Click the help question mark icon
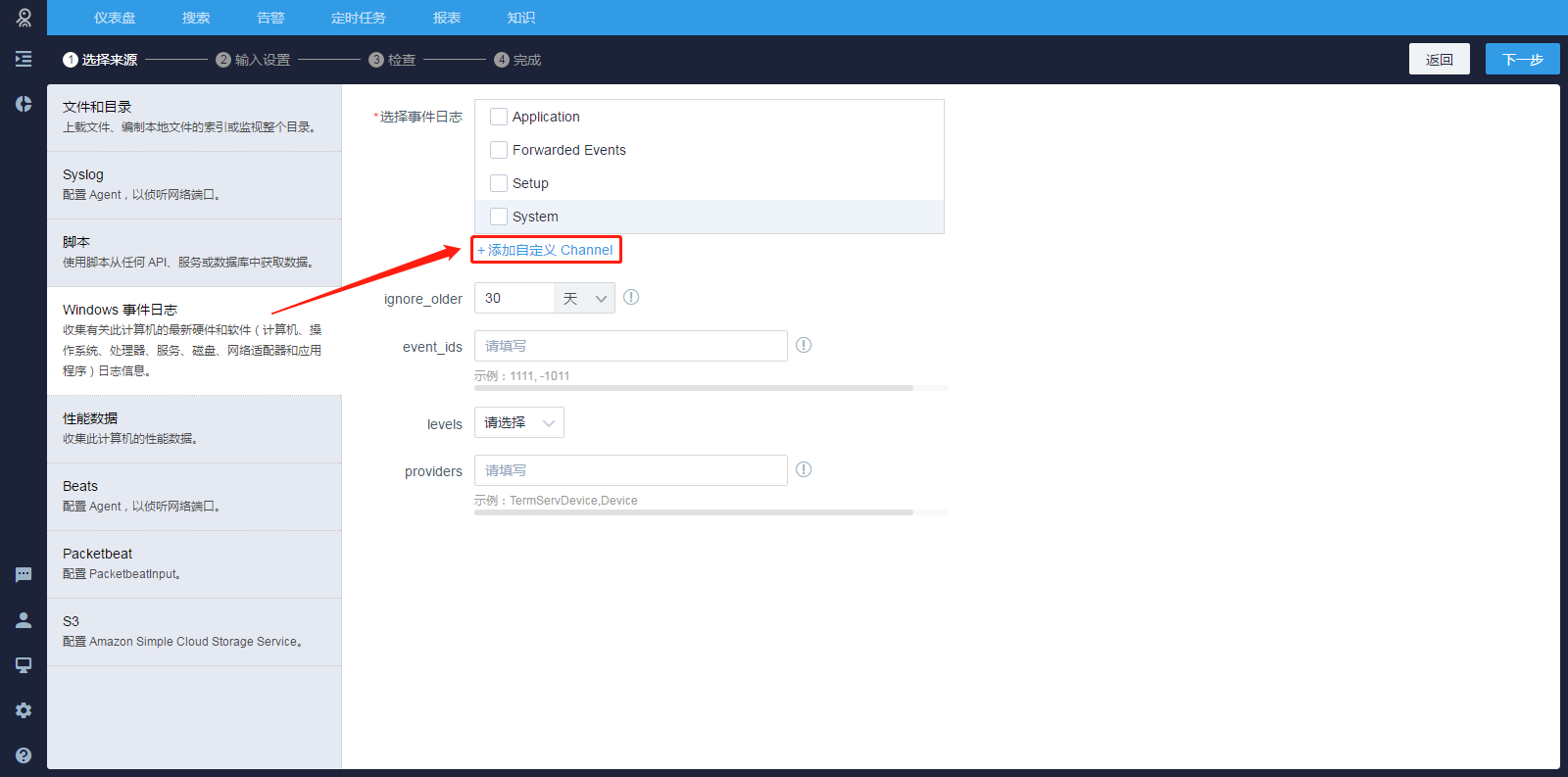 24,755
